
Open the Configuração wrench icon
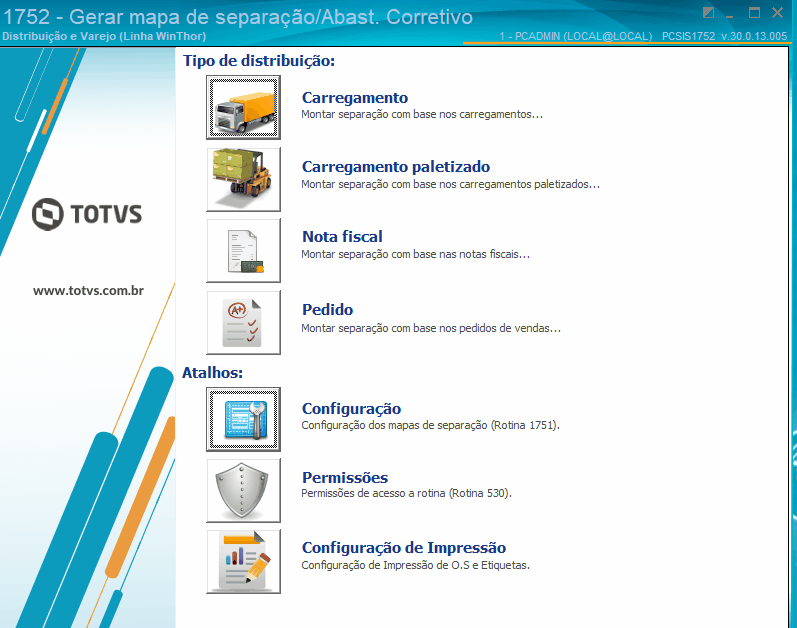pyautogui.click(x=243, y=419)
